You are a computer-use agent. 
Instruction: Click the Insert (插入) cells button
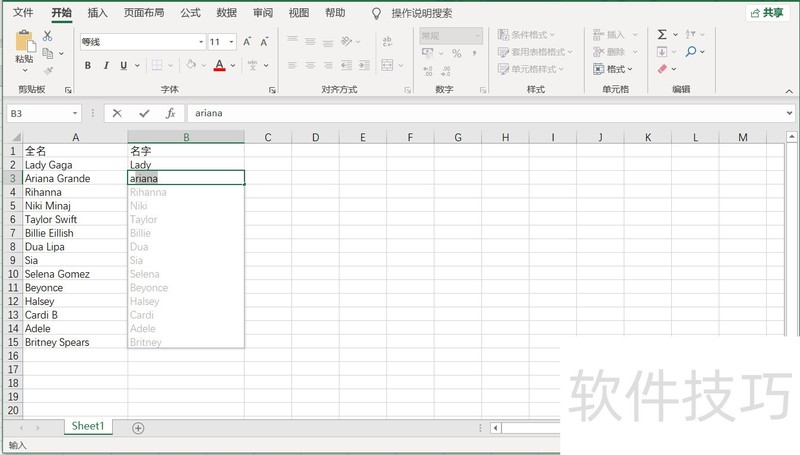pyautogui.click(x=609, y=35)
